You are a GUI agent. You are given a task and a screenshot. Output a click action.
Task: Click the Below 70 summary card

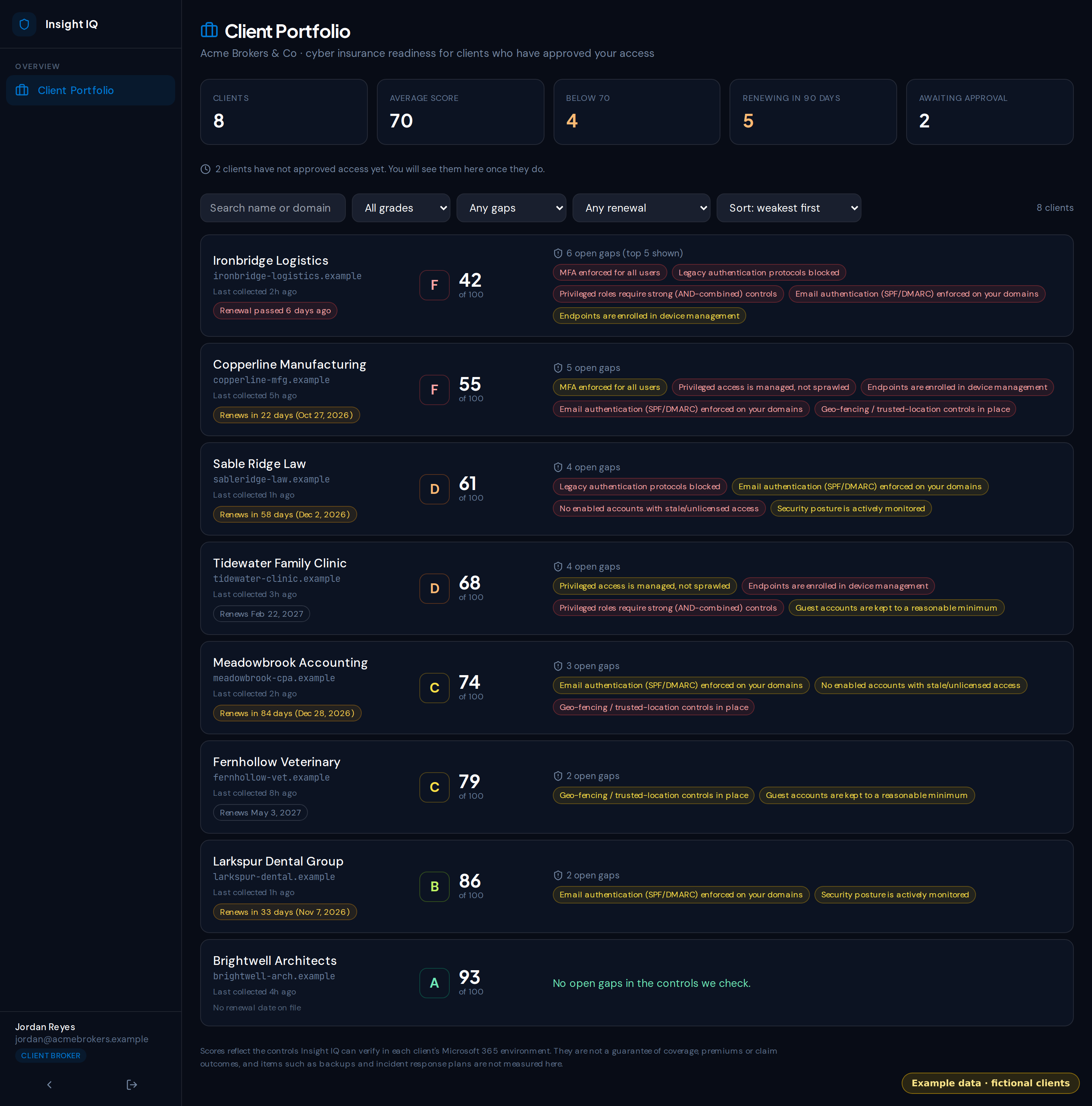pos(636,112)
